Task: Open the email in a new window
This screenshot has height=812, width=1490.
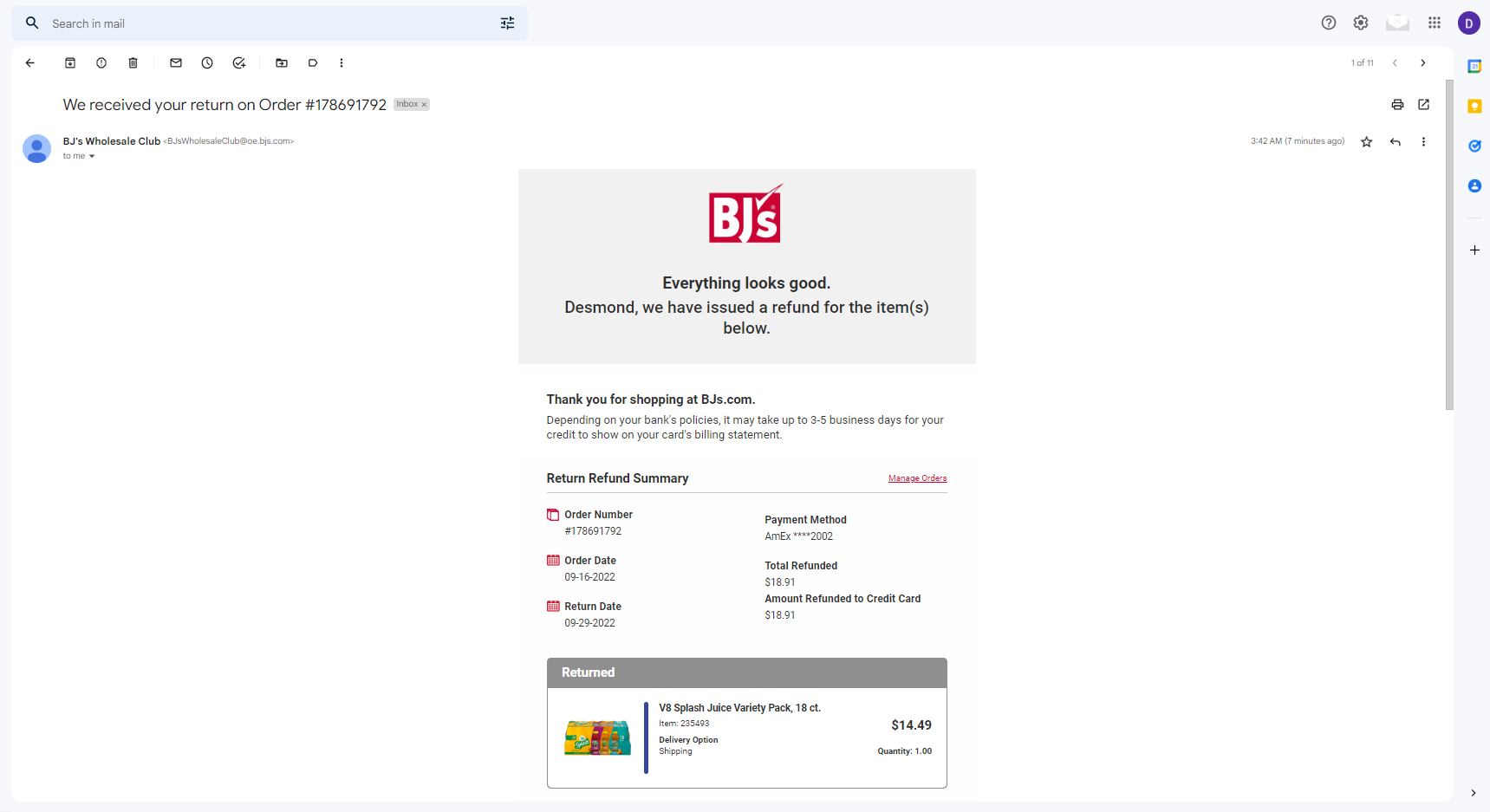Action: coord(1423,105)
